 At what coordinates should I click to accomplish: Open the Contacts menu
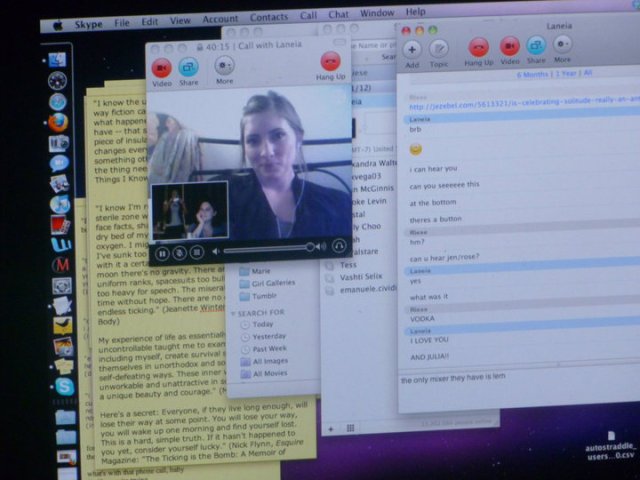pyautogui.click(x=269, y=17)
